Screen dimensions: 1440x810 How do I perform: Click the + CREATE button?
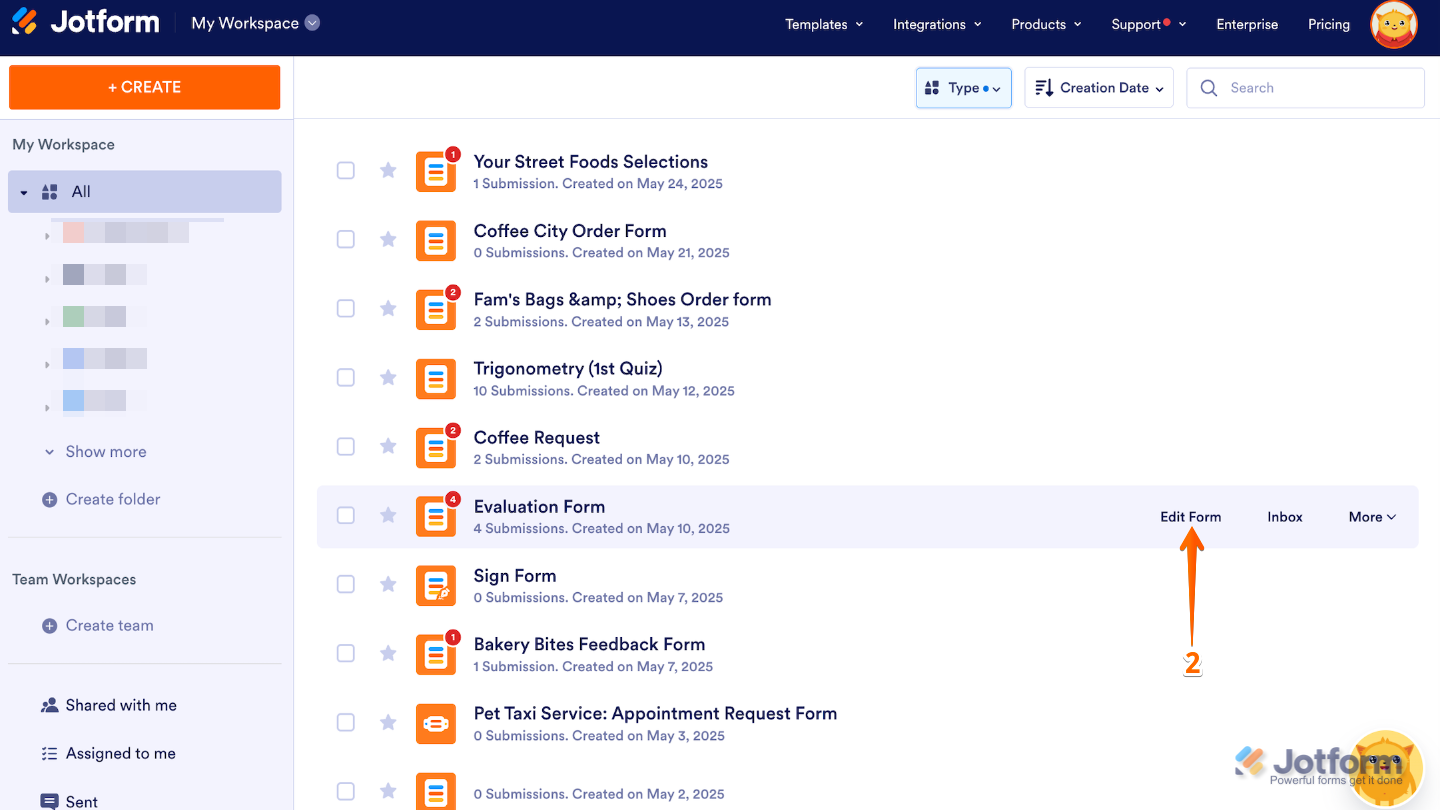[x=144, y=87]
